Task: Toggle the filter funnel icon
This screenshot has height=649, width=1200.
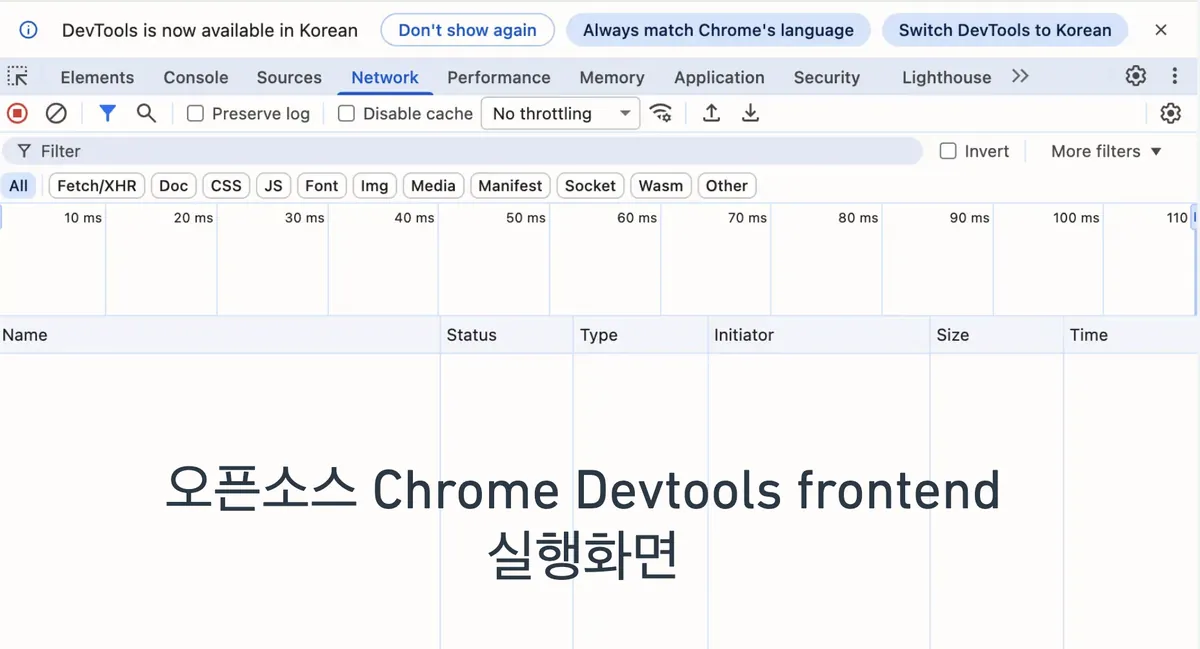Action: tap(107, 114)
